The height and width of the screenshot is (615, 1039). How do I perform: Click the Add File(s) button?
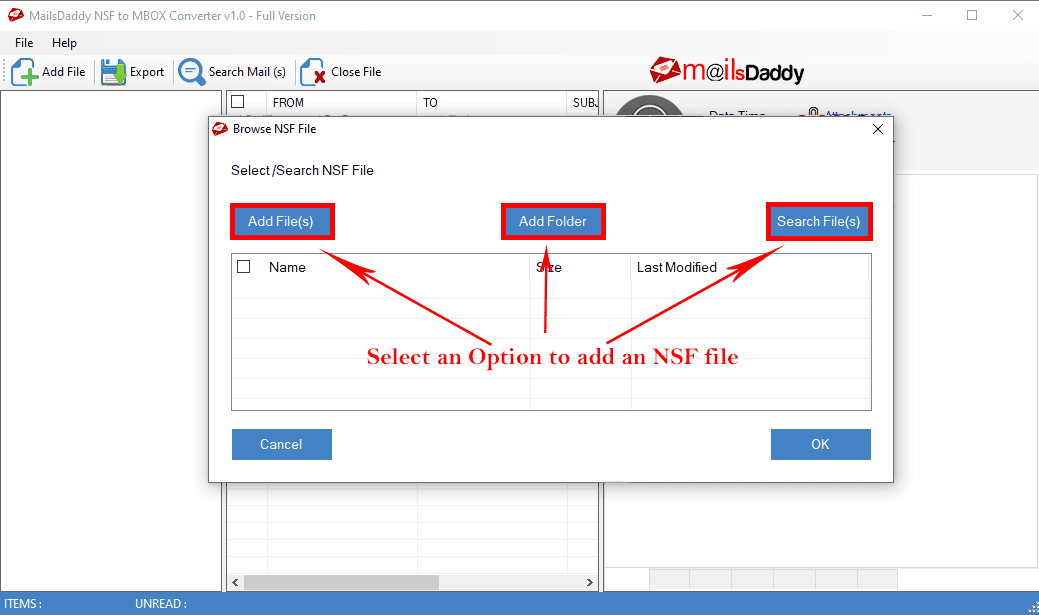[281, 221]
